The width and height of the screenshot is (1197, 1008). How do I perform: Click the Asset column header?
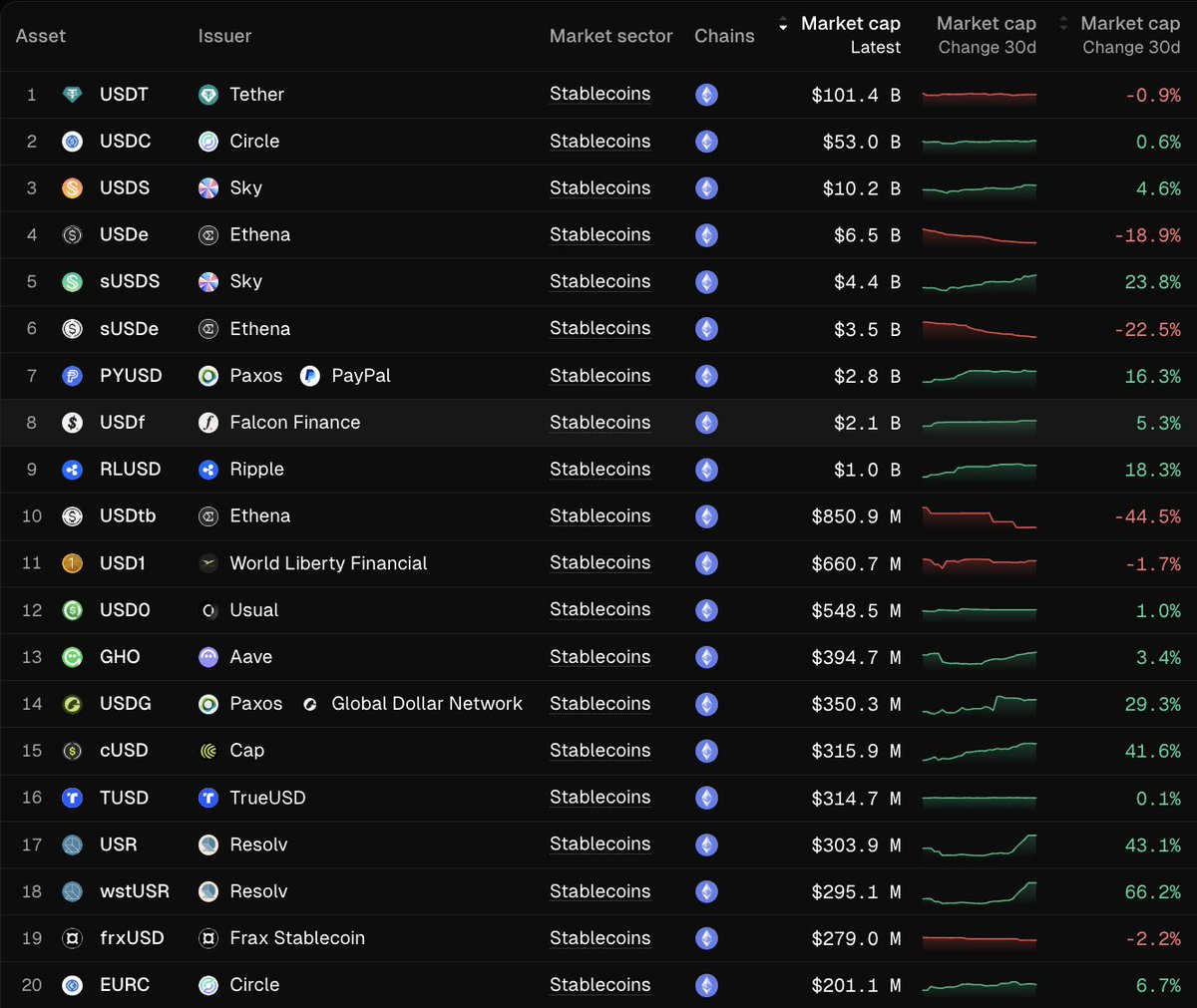coord(41,36)
